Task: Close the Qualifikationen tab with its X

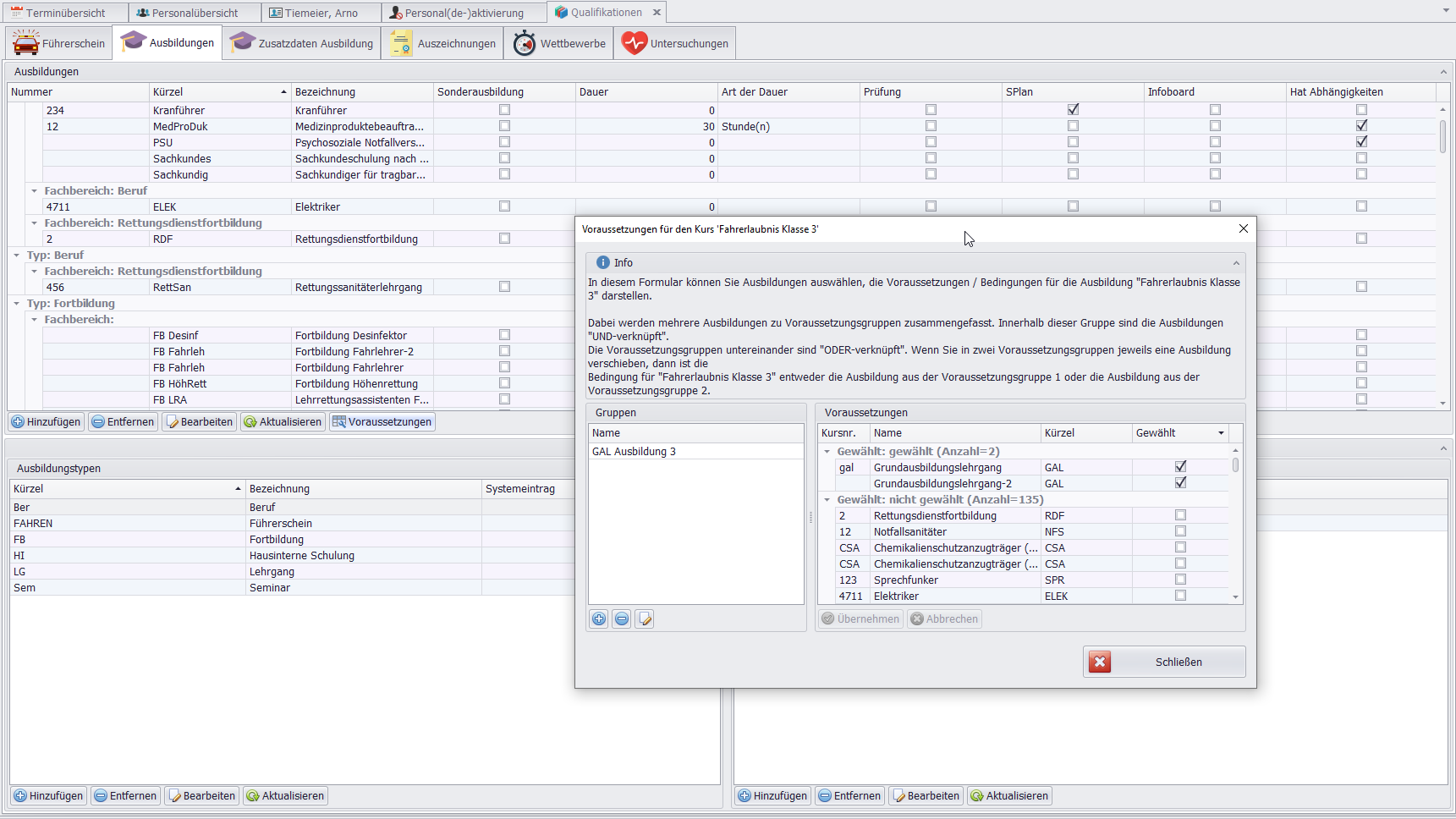Action: click(657, 13)
